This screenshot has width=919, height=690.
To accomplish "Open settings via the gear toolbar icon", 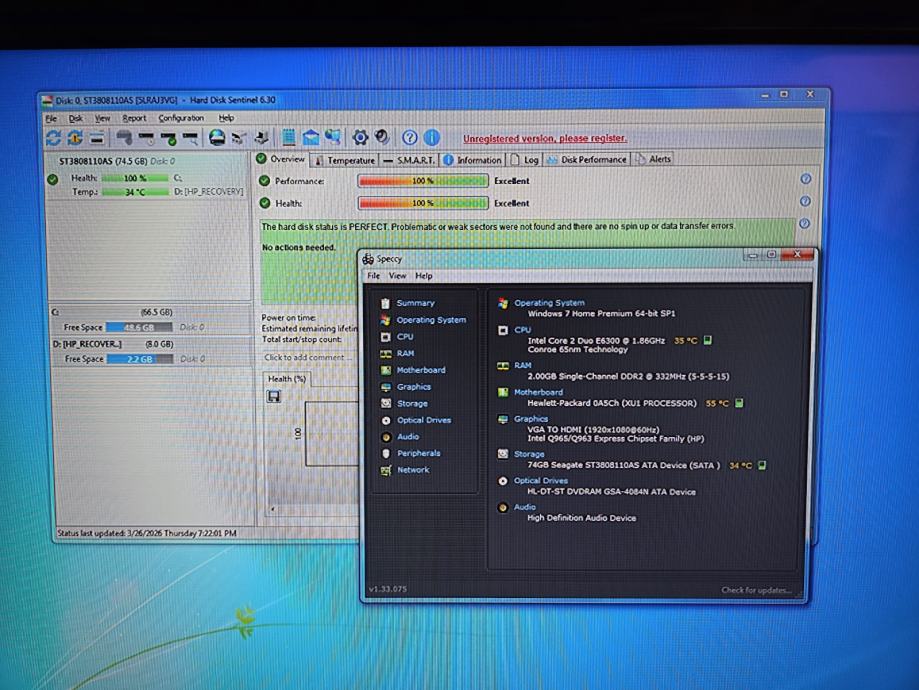I will click(360, 138).
